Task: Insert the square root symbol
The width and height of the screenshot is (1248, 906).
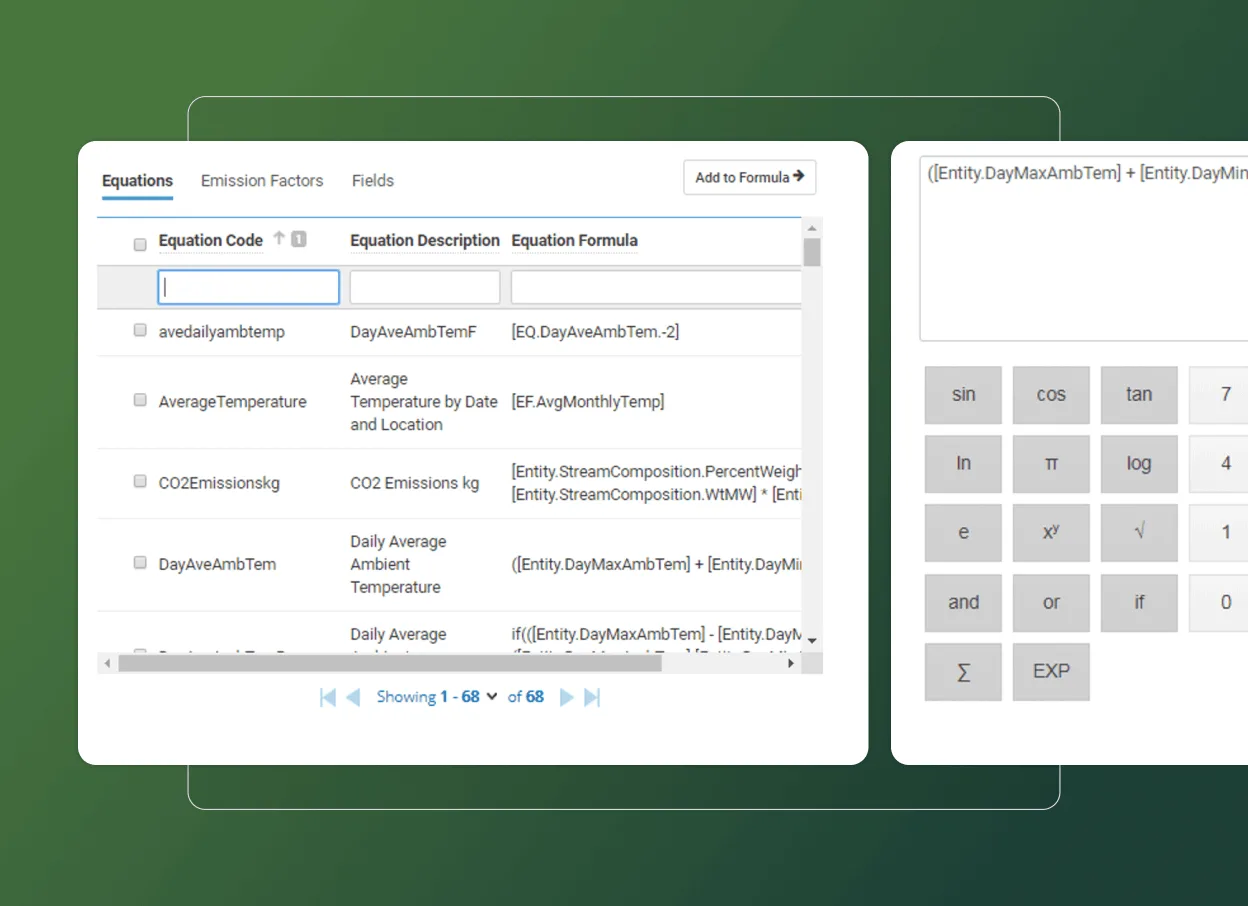Action: [x=1138, y=533]
